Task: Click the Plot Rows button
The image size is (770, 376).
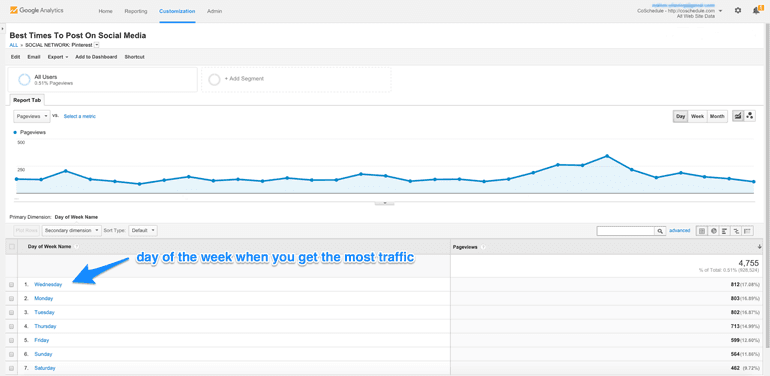Action: click(27, 230)
